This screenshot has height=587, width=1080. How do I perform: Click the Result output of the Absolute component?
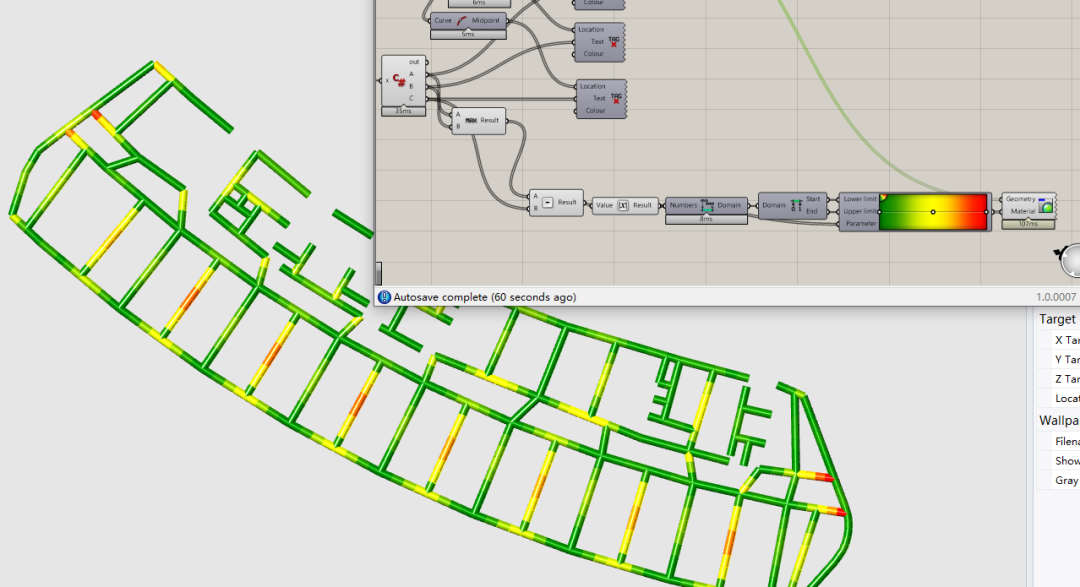pyautogui.click(x=642, y=205)
